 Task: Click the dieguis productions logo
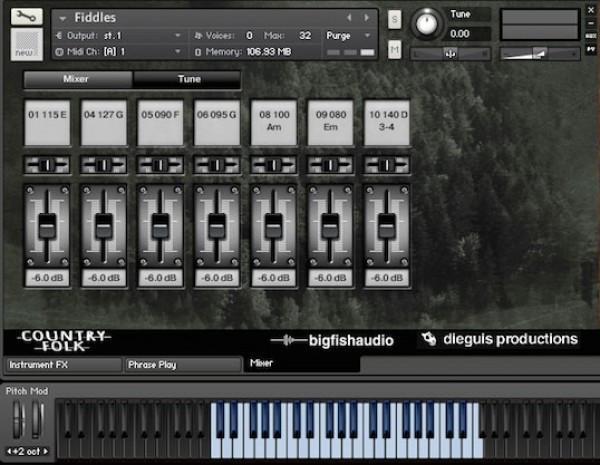pyautogui.click(x=499, y=340)
